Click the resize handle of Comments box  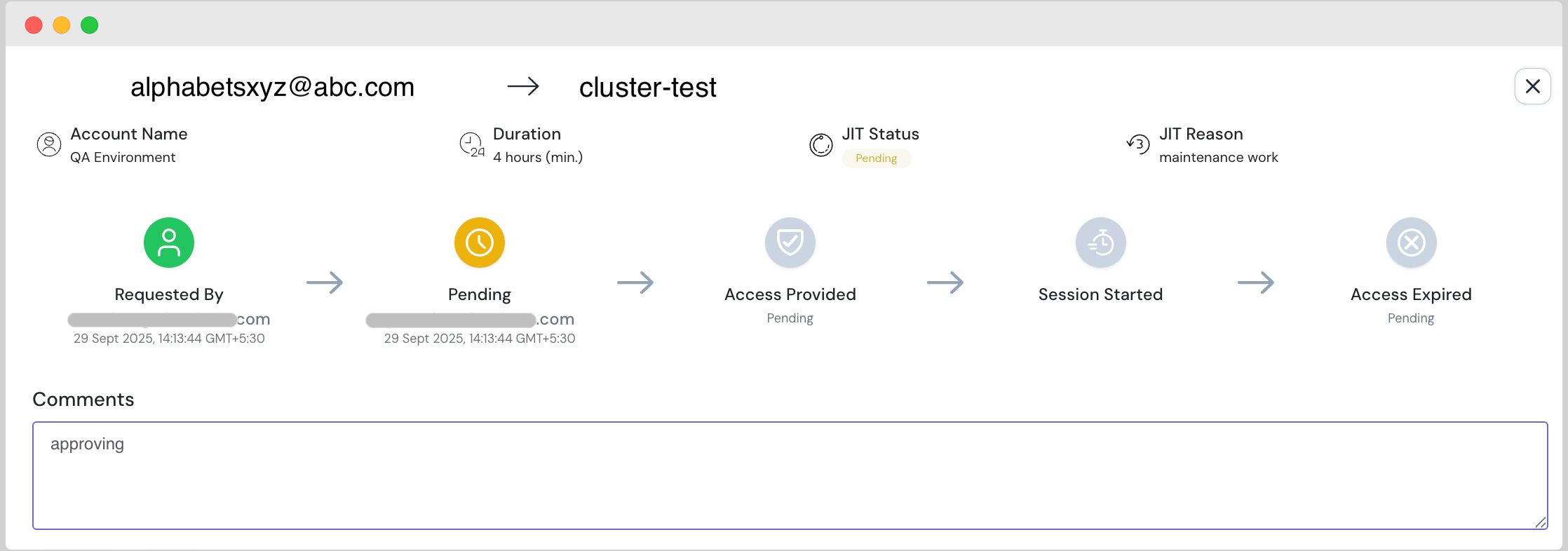click(x=1541, y=522)
